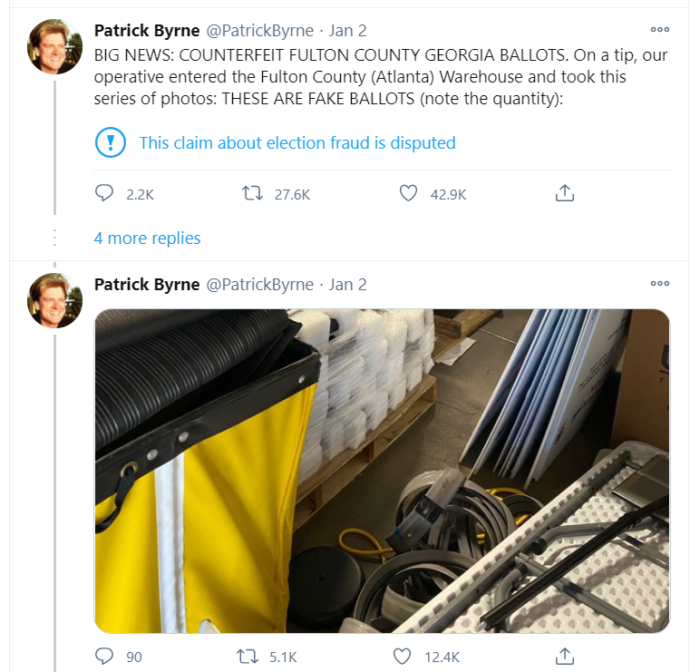This screenshot has height=672, width=700.
Task: Share the photo tweet via share icon
Action: pos(564,657)
